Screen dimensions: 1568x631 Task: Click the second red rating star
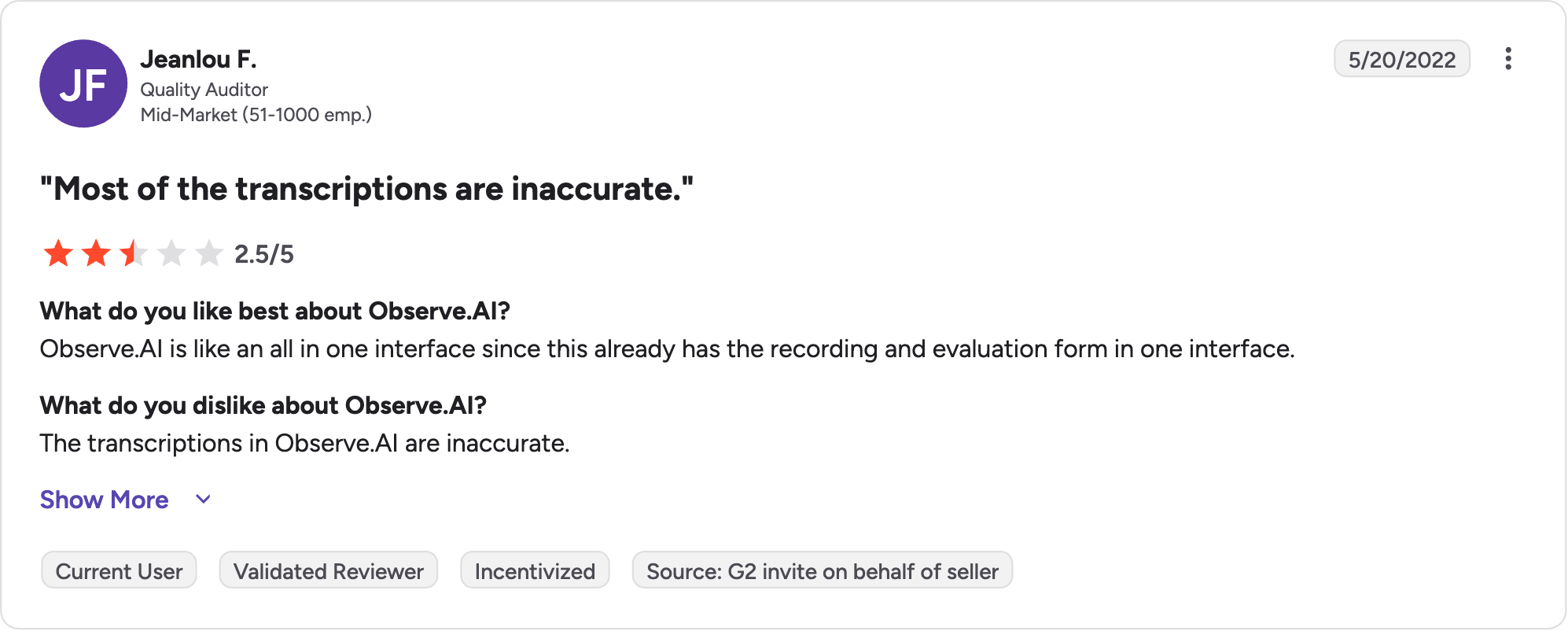(x=96, y=254)
